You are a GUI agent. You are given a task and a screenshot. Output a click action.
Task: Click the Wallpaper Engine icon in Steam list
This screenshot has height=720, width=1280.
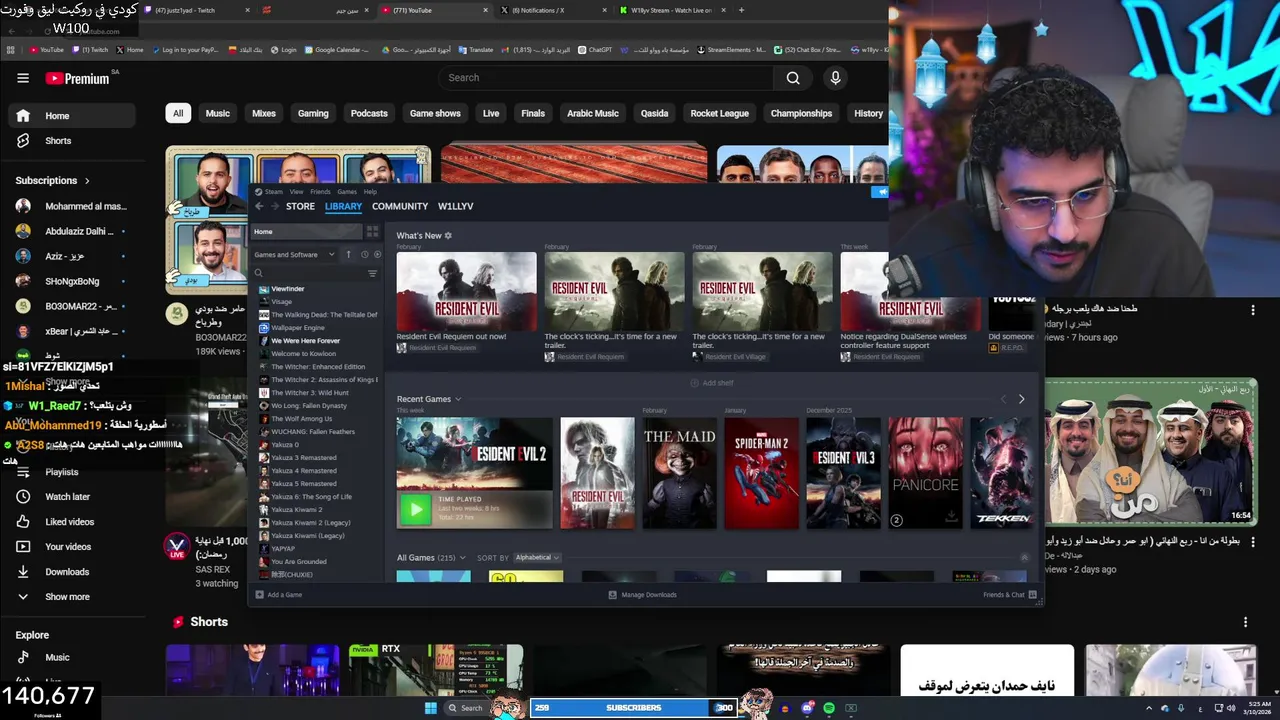coord(264,328)
